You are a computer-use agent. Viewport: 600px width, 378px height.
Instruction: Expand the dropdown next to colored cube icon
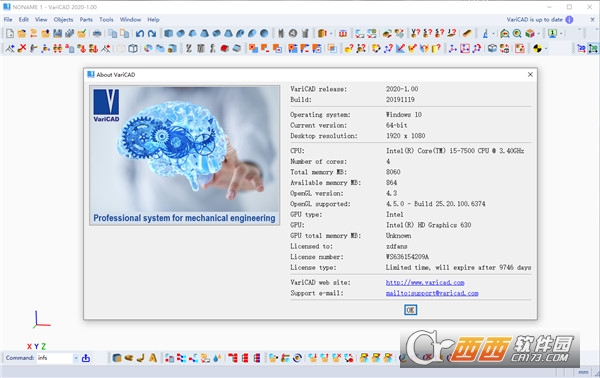[x=538, y=34]
